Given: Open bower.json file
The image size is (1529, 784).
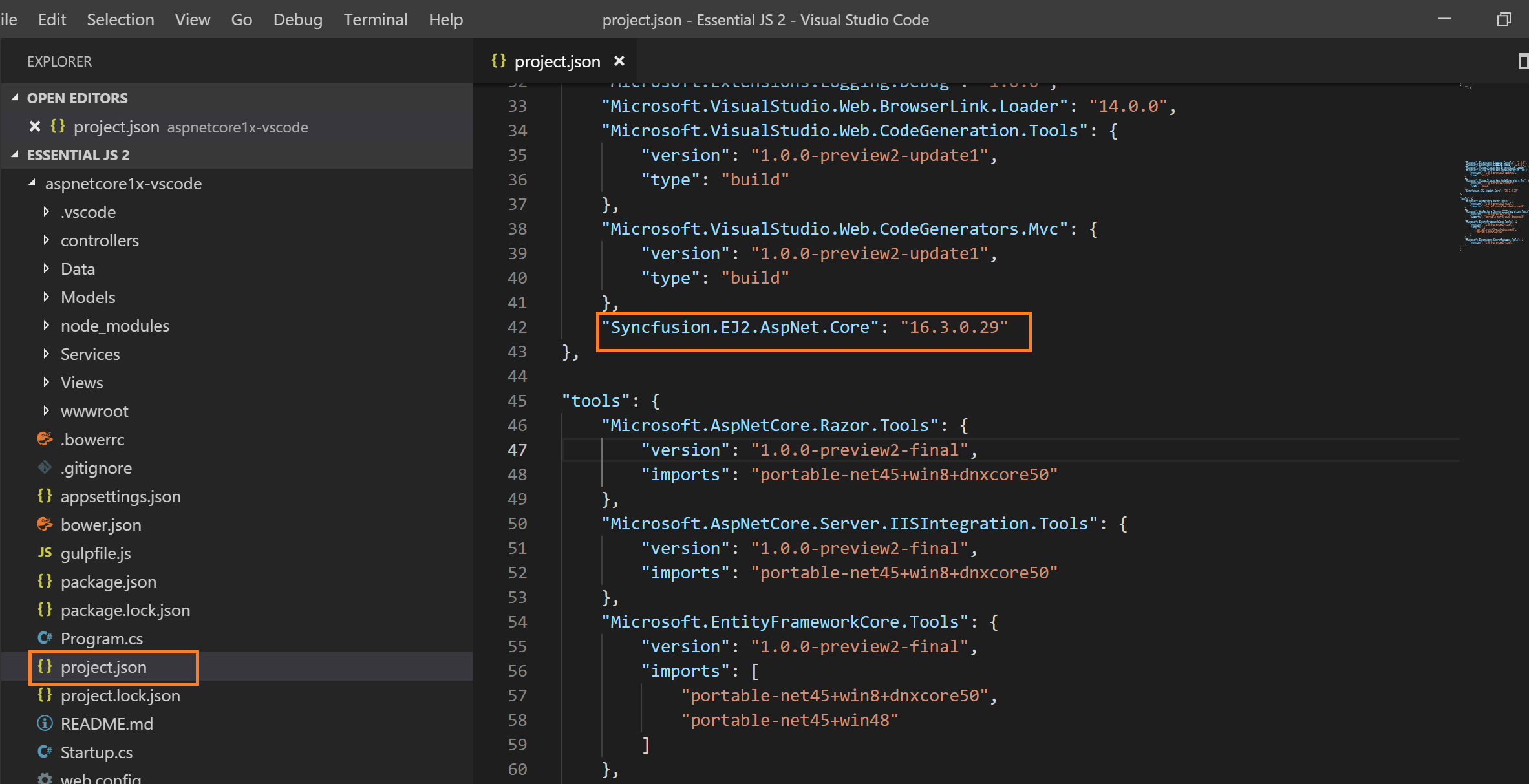Looking at the screenshot, I should coord(101,525).
